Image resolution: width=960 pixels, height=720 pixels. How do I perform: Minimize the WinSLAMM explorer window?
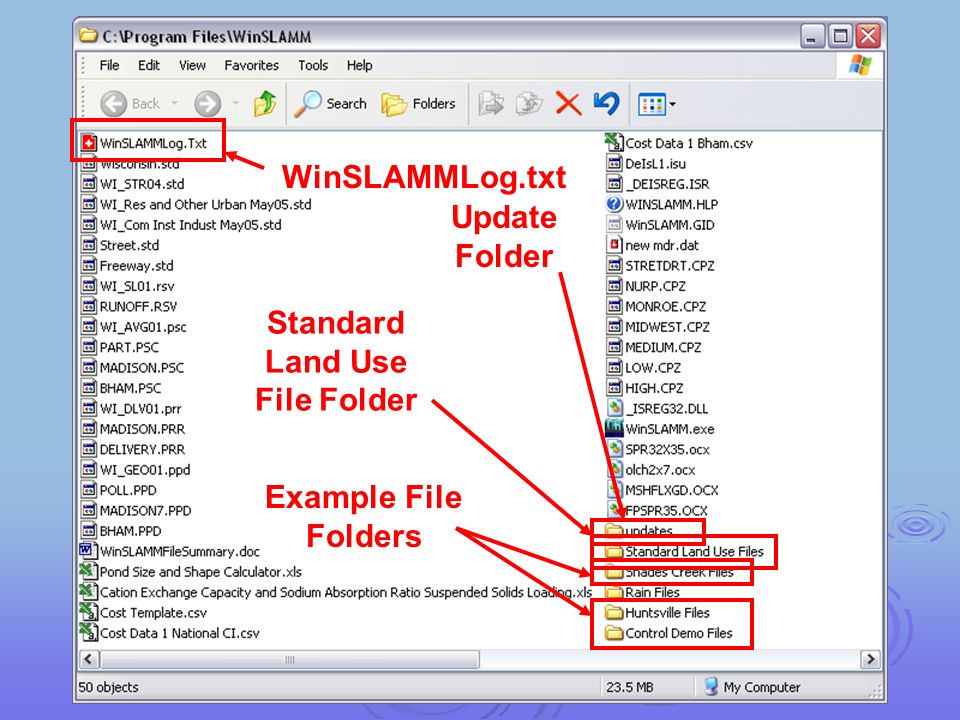coord(812,36)
